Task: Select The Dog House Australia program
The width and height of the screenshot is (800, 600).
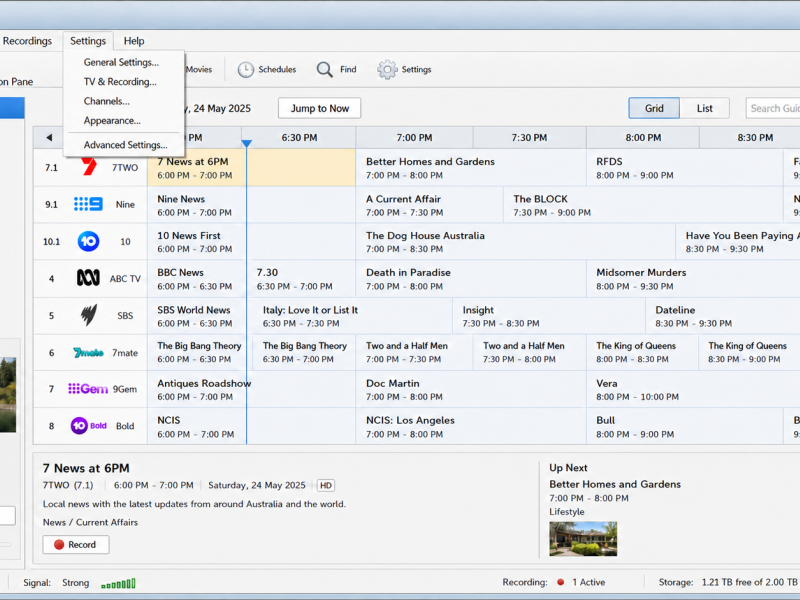Action: coord(516,241)
